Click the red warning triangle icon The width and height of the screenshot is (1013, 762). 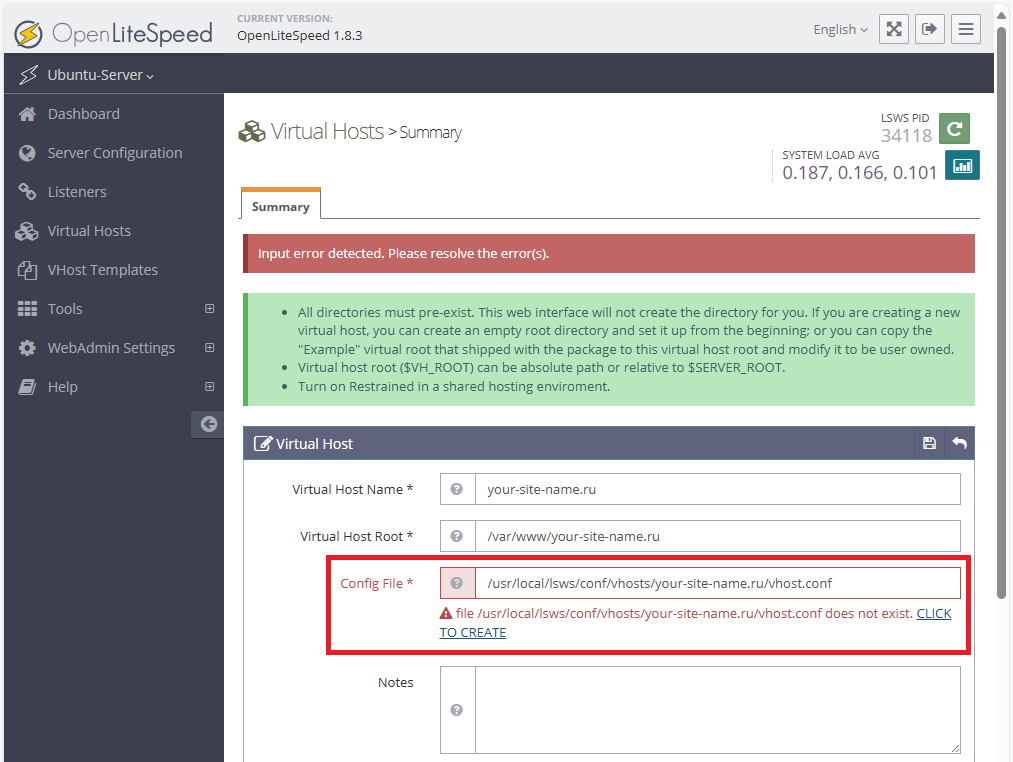(446, 613)
